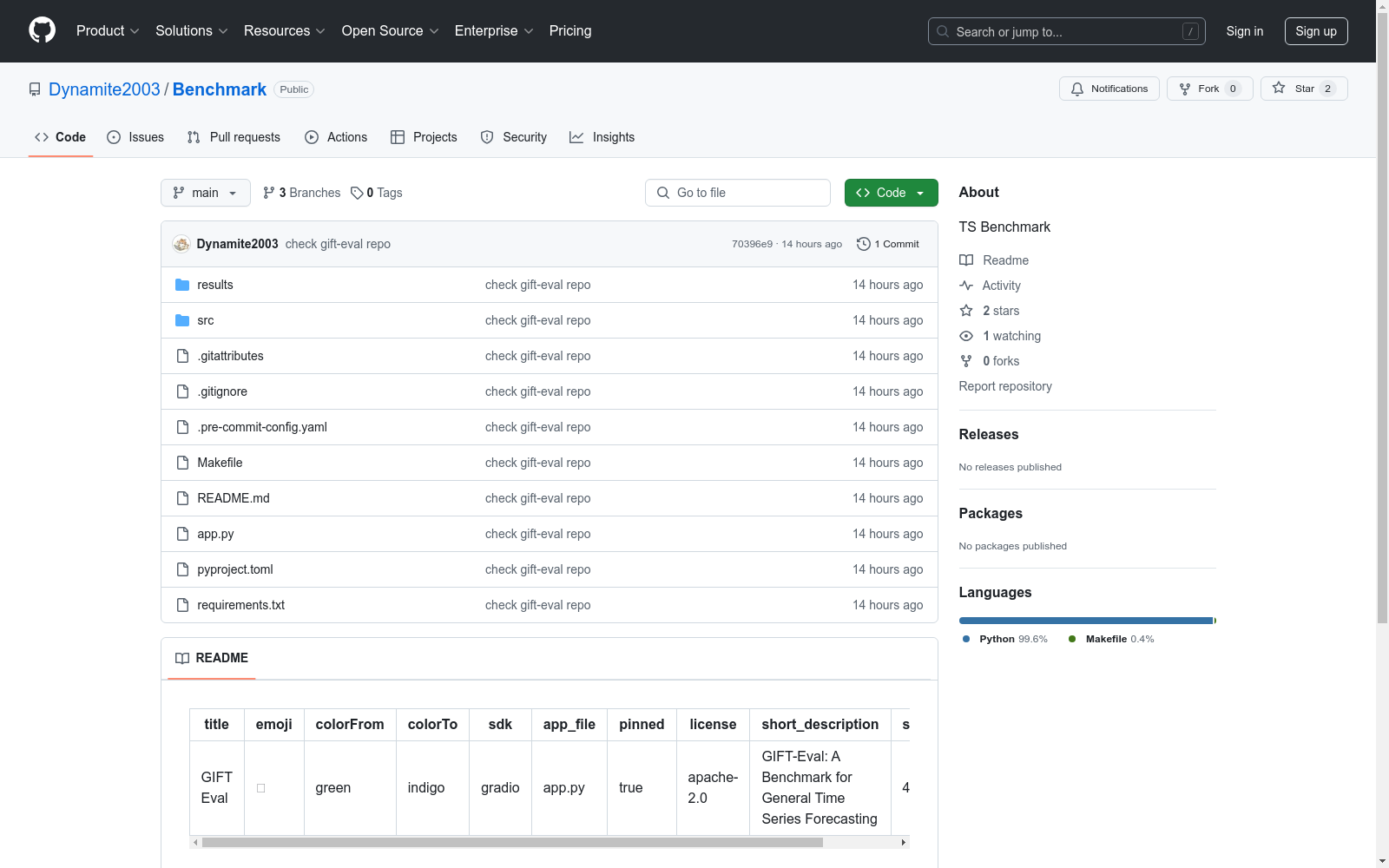The image size is (1389, 868).
Task: View the Insights tab
Action: click(602, 137)
